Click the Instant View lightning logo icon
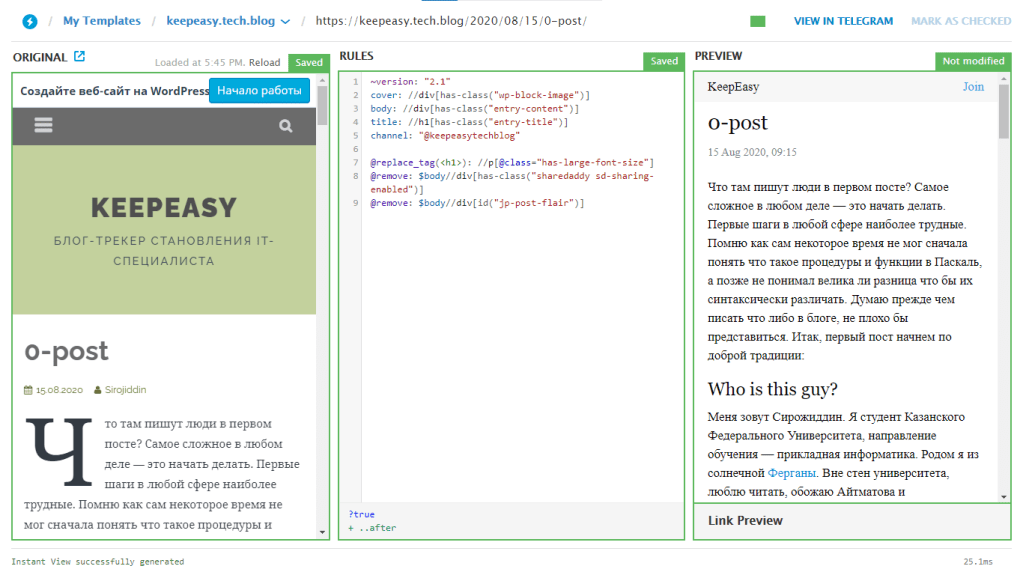This screenshot has height=575, width=1023. 30,21
